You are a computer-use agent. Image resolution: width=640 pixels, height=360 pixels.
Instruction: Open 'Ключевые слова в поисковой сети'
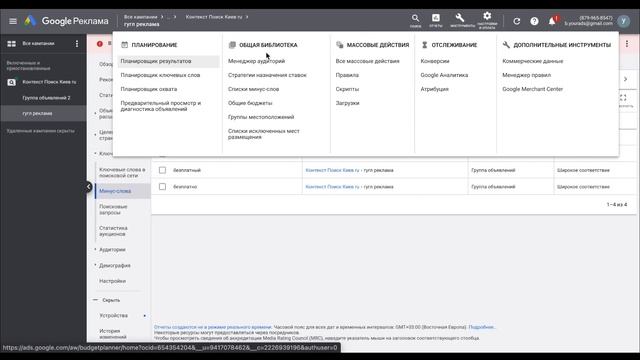(122, 172)
